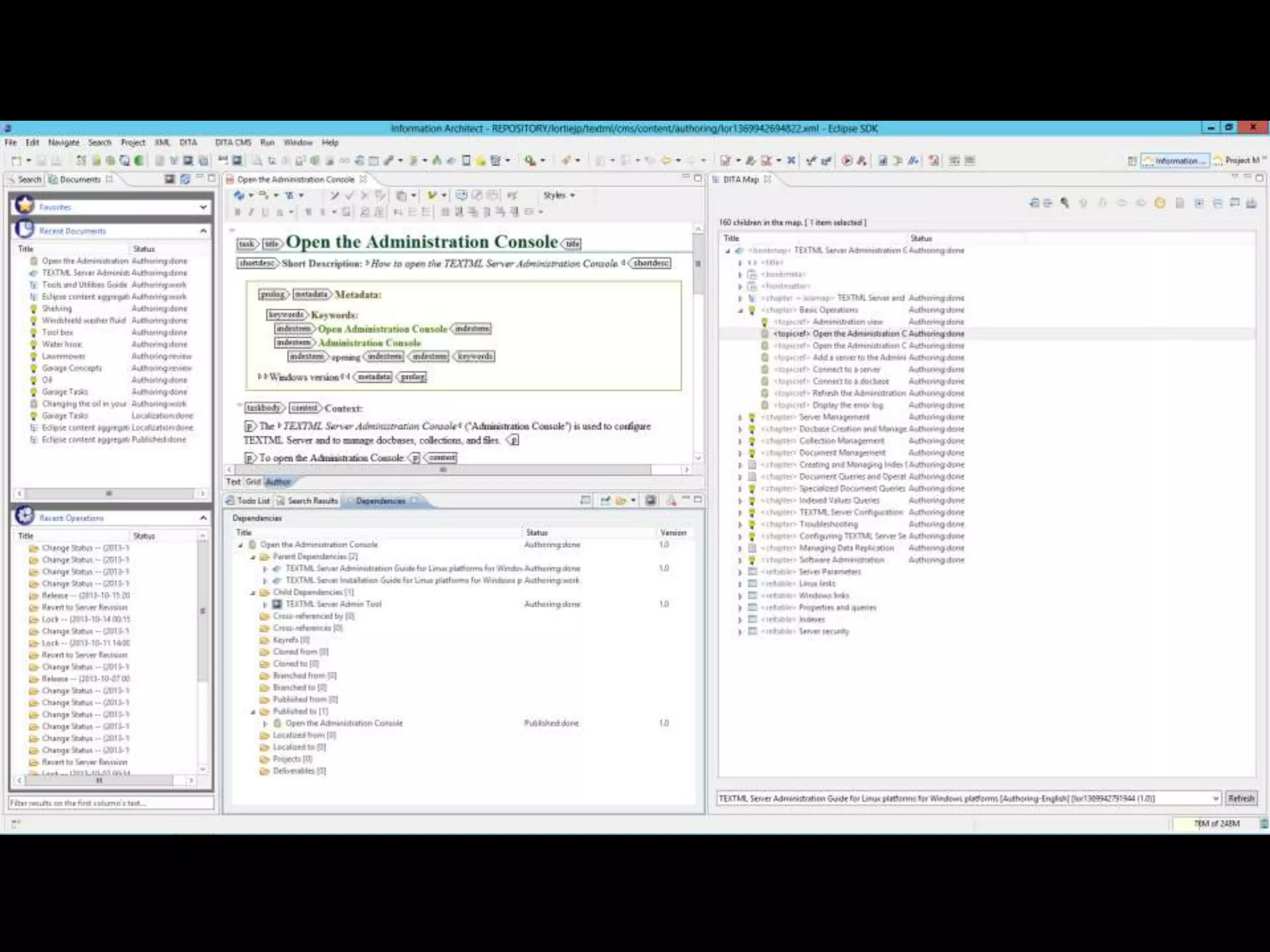Open the Styles dropdown in editor toolbar
1270x952 pixels.
[x=559, y=195]
